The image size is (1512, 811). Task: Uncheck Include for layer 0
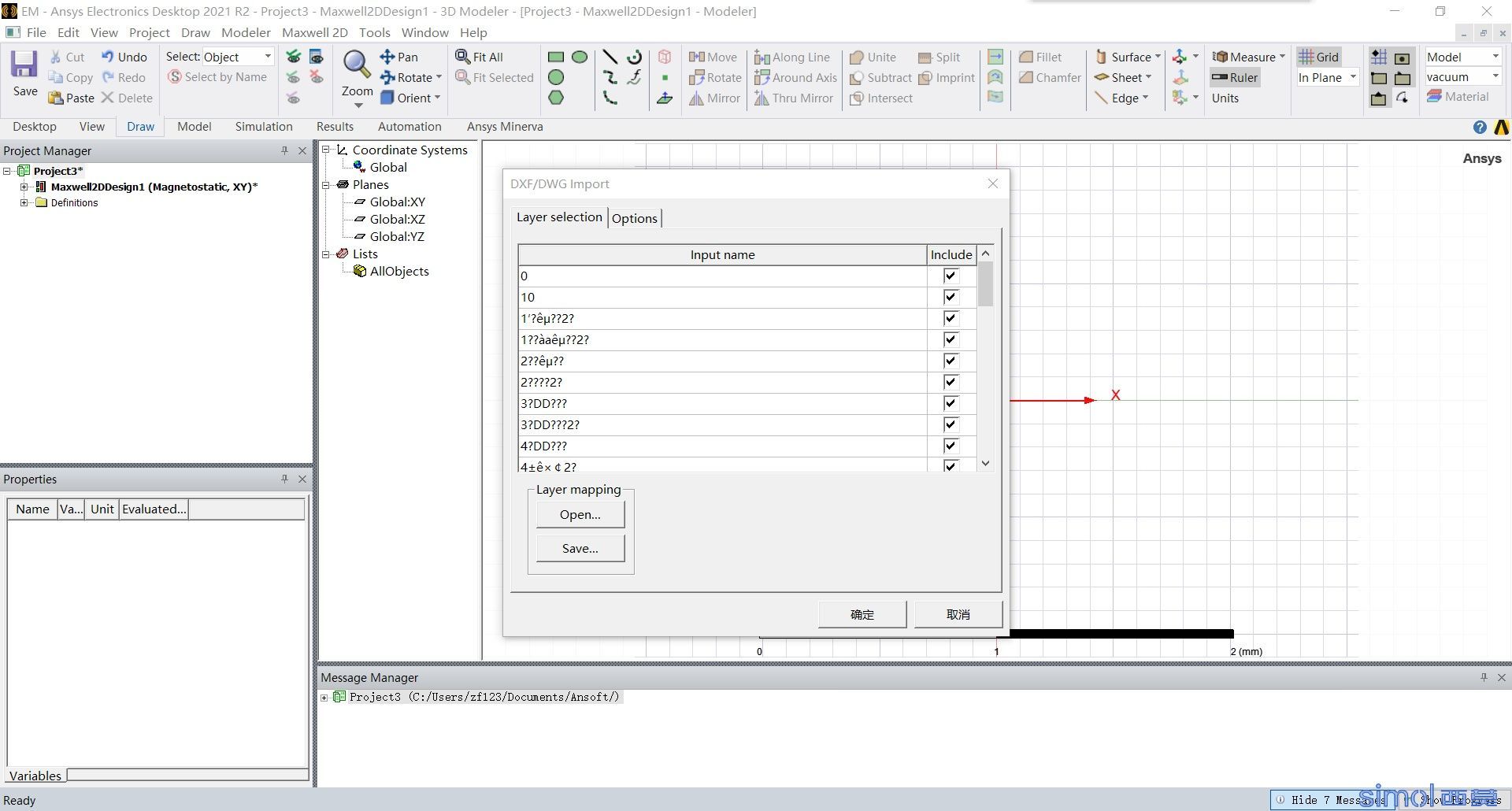tap(951, 276)
